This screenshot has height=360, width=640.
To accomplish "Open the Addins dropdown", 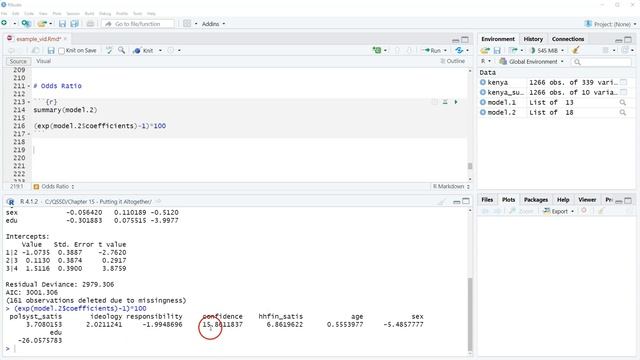I will [213, 24].
